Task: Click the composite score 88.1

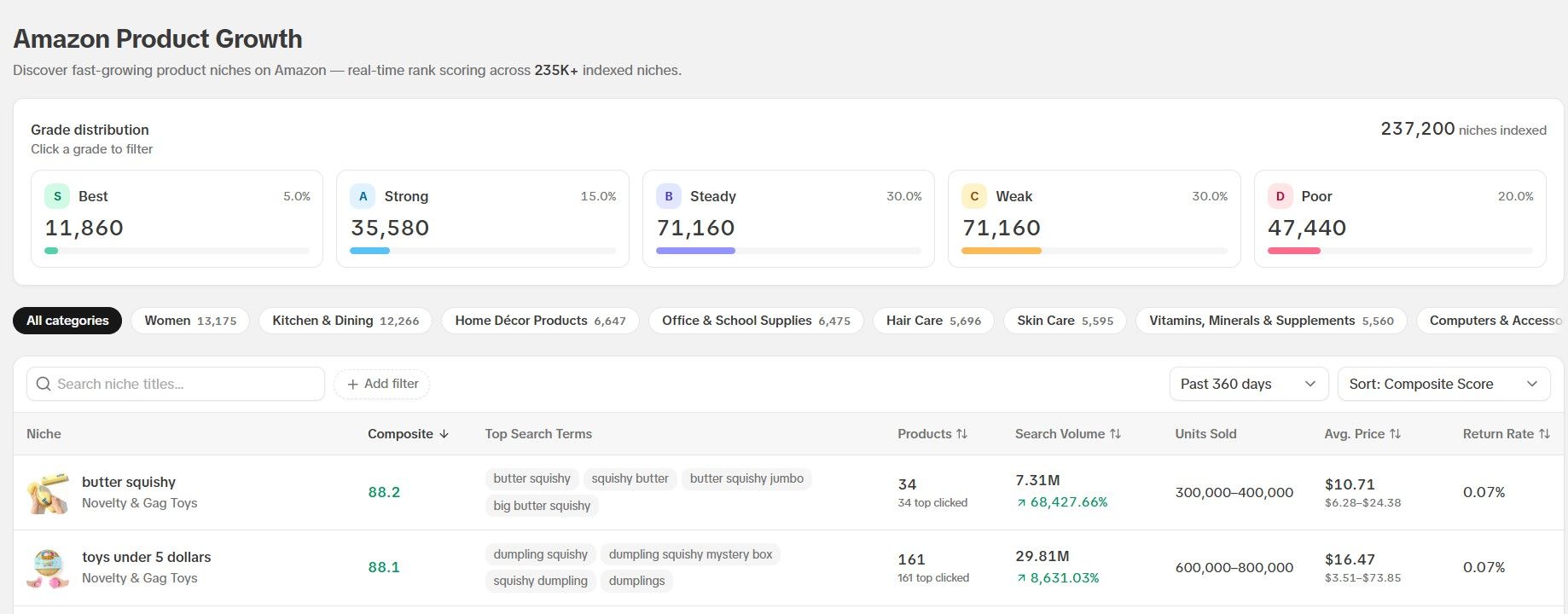Action: coord(384,567)
